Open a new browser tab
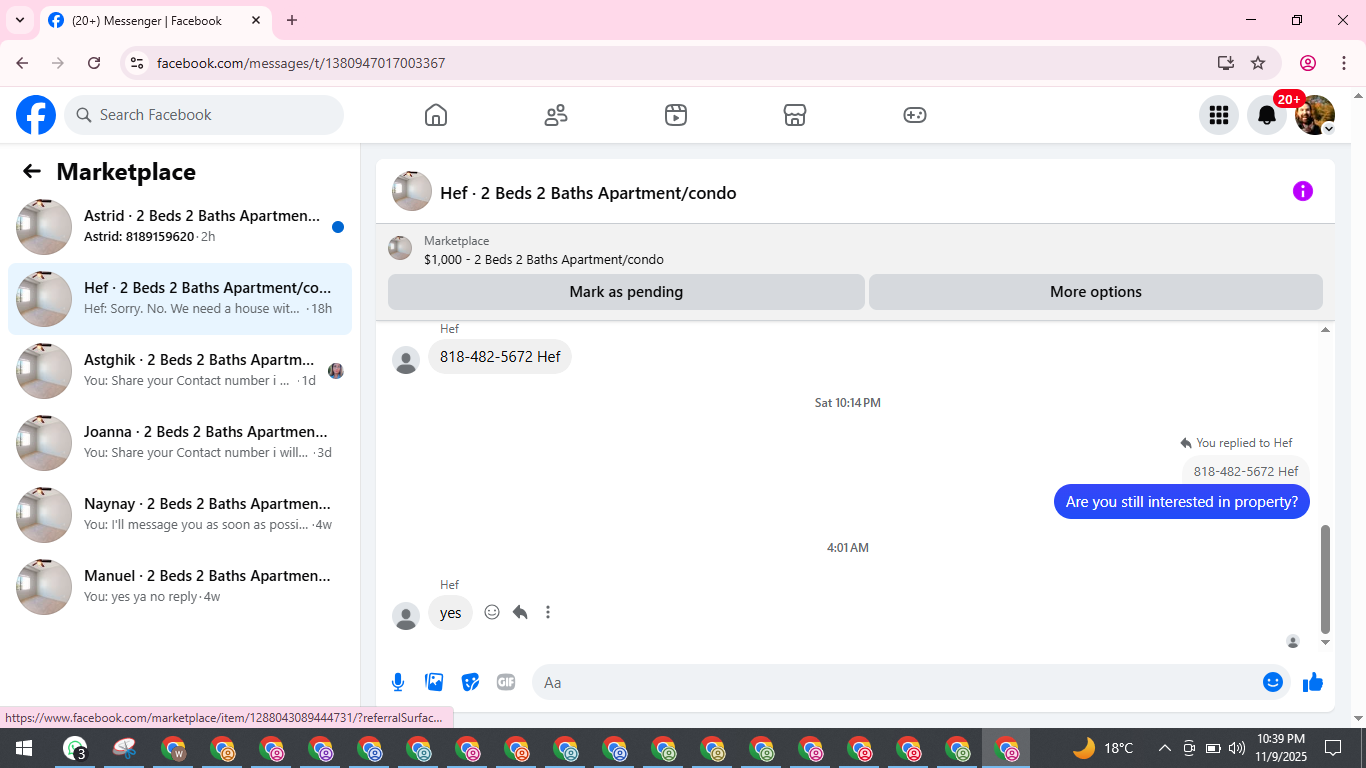Viewport: 1366px width, 768px height. pyautogui.click(x=292, y=20)
